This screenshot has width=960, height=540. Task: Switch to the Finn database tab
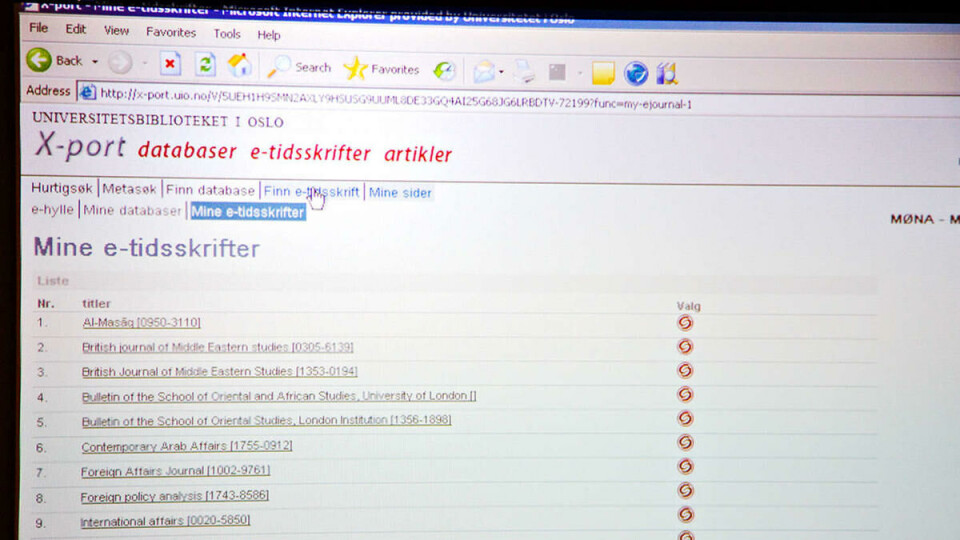210,190
